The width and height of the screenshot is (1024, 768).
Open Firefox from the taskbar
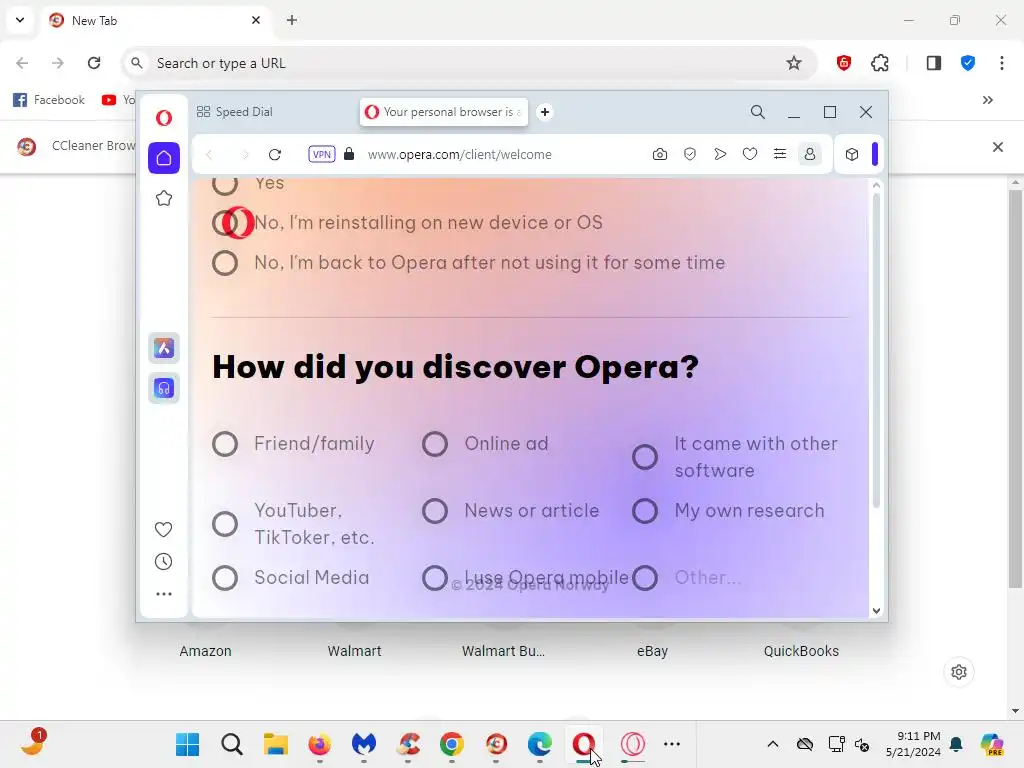[319, 744]
